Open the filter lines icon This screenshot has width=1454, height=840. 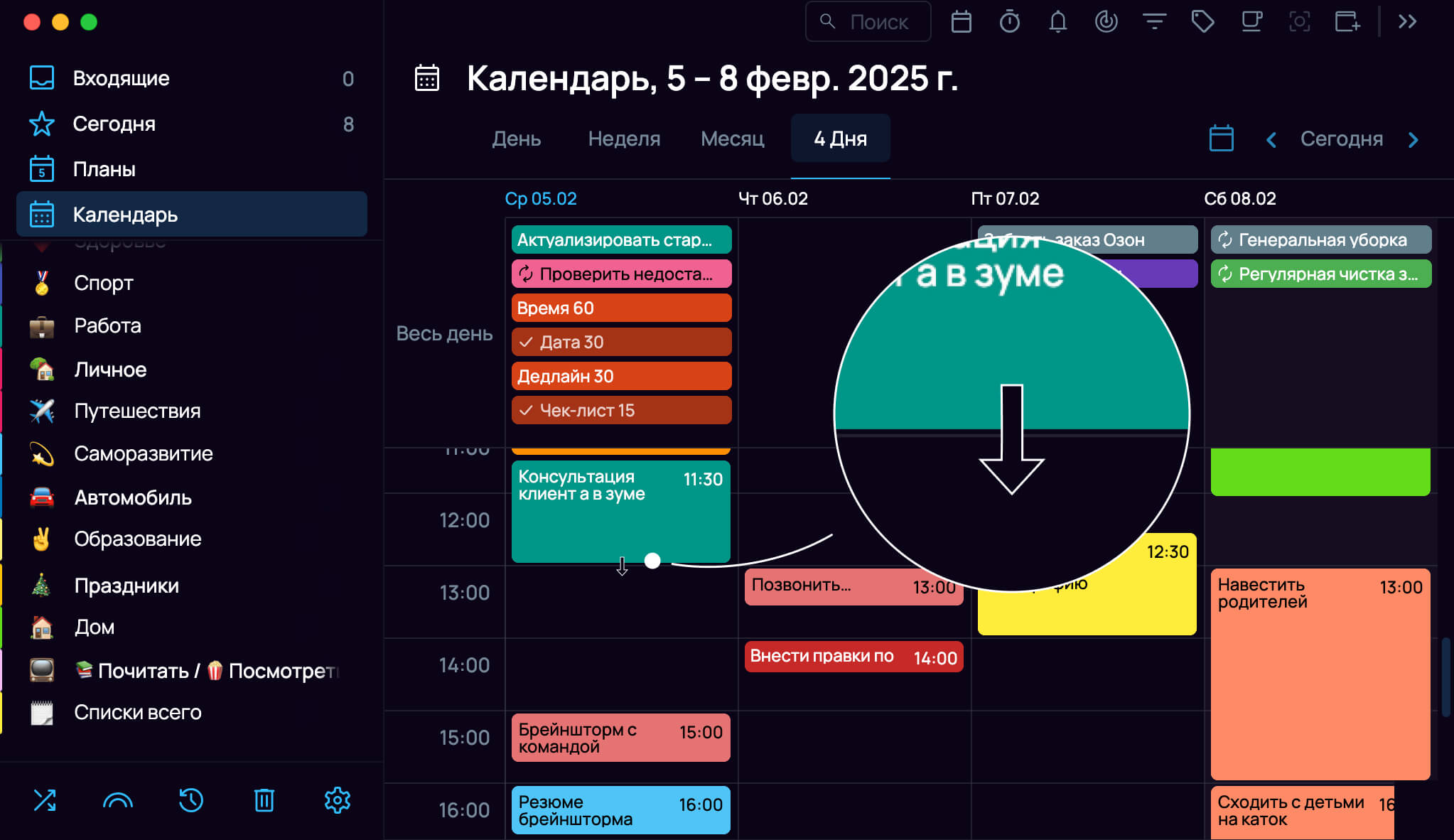click(1154, 22)
